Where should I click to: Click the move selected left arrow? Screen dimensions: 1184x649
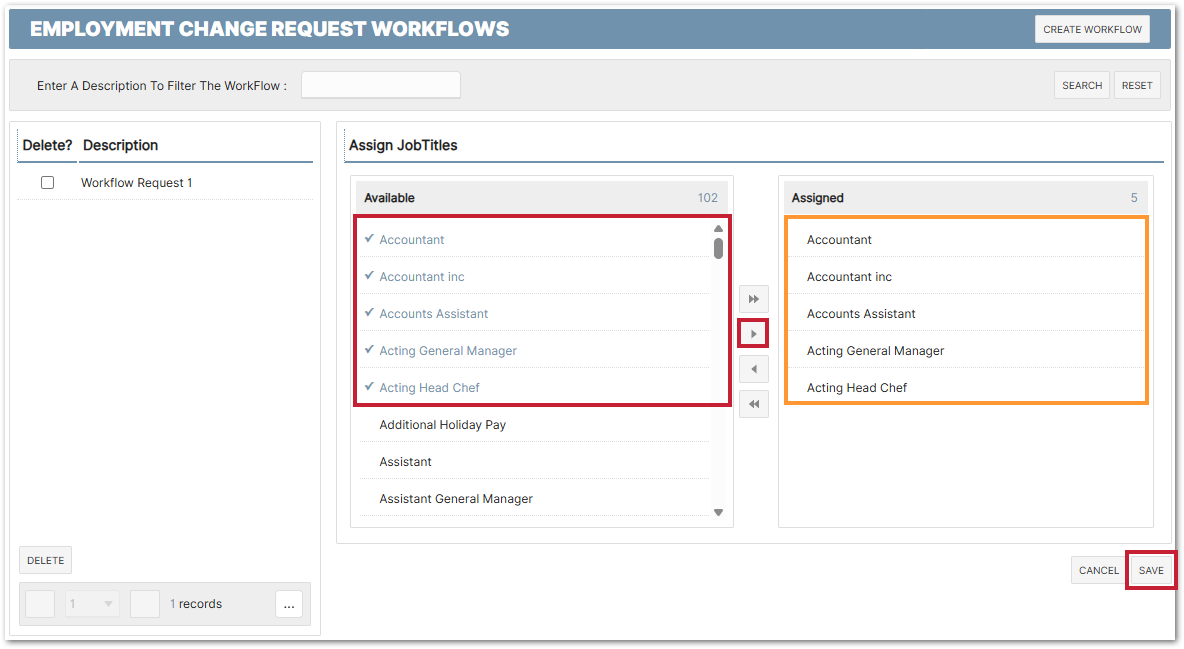753,369
